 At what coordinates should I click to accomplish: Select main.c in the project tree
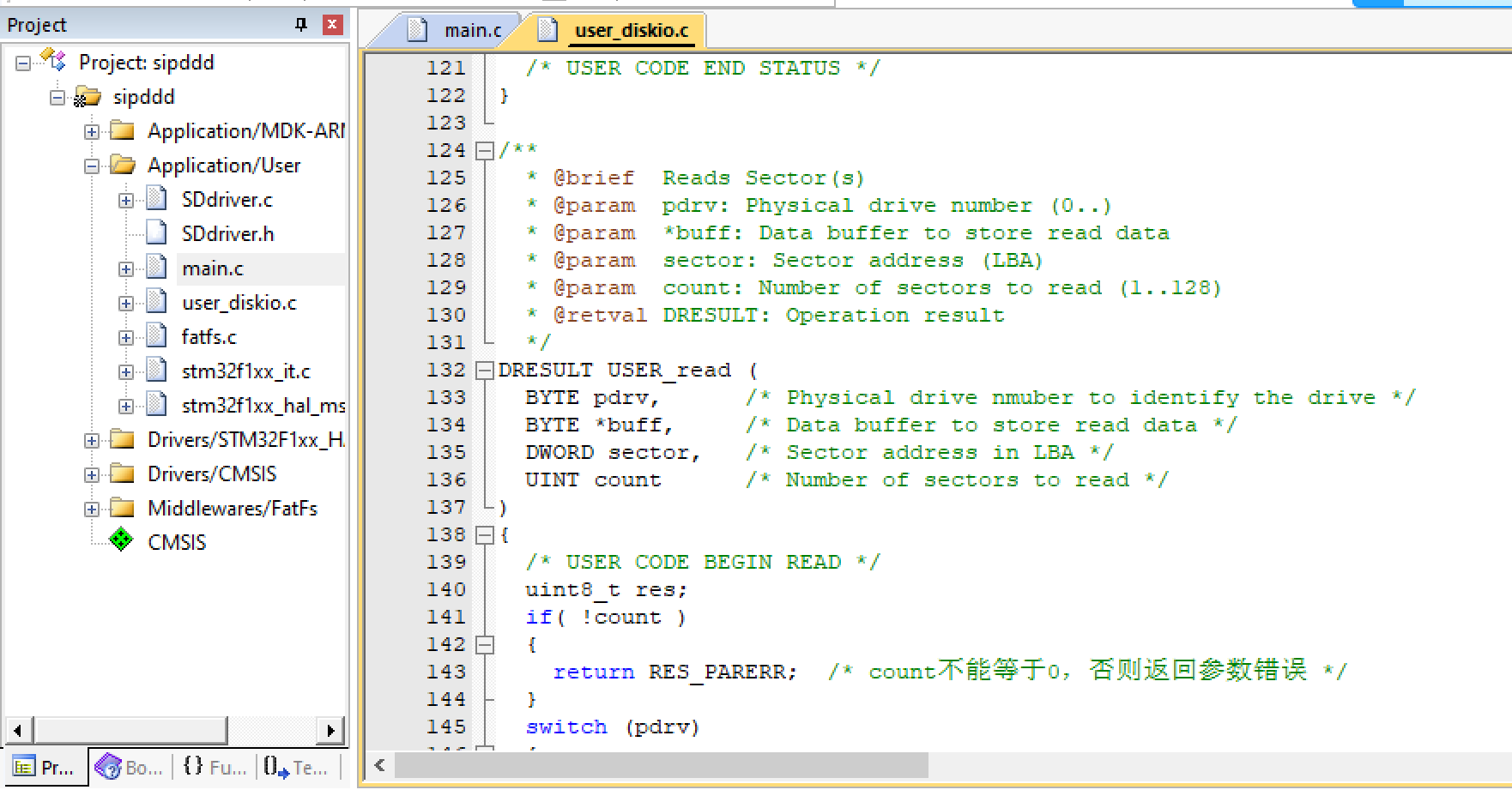coord(213,268)
